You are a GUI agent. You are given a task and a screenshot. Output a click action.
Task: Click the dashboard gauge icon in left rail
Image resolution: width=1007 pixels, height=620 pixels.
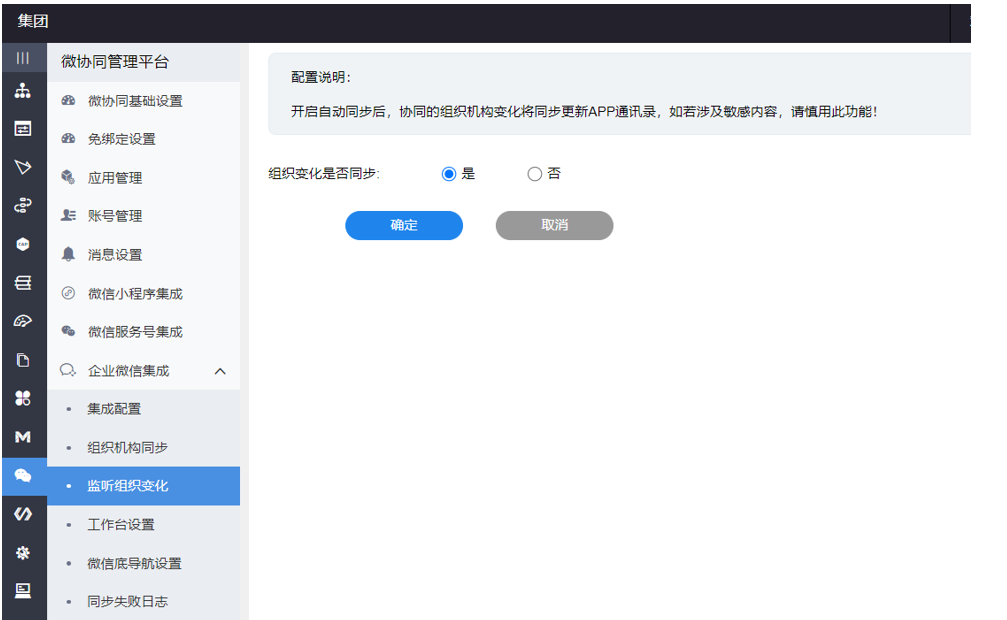(22, 321)
